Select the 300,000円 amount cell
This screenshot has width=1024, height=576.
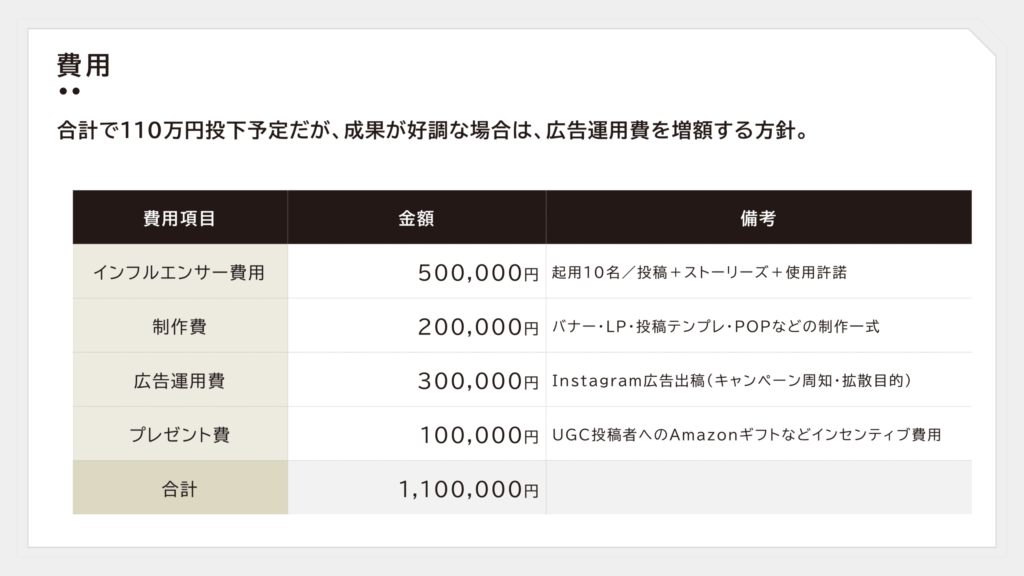pyautogui.click(x=417, y=380)
